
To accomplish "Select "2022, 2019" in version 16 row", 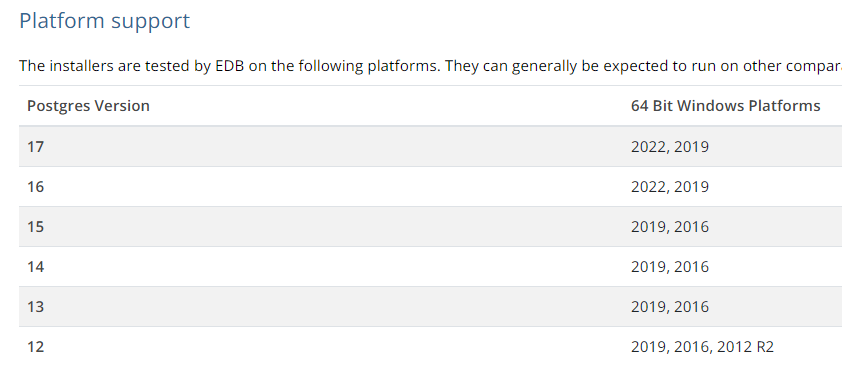I will tap(670, 186).
